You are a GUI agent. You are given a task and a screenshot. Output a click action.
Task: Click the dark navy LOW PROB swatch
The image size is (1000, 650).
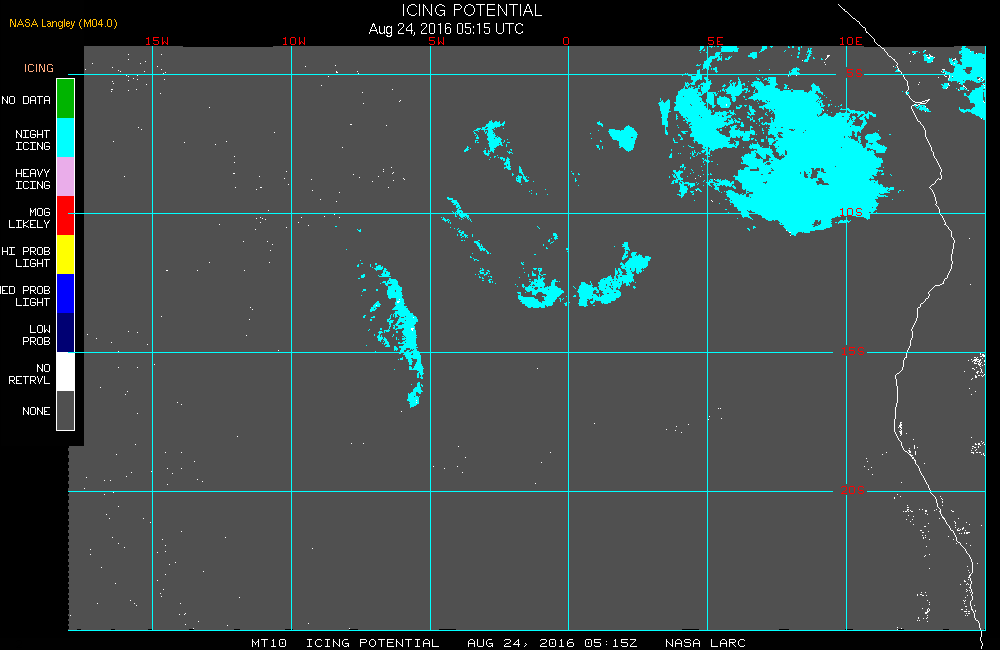[x=66, y=332]
